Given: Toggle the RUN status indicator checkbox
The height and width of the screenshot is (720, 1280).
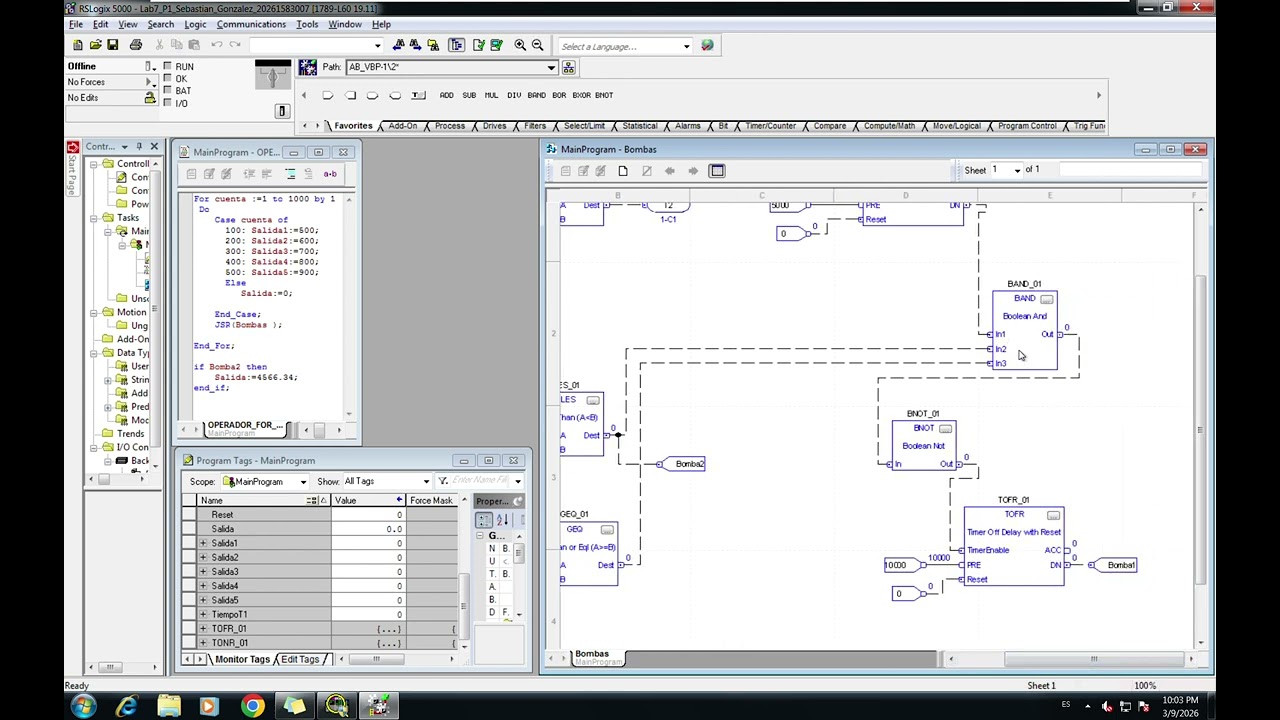Looking at the screenshot, I should [x=167, y=67].
